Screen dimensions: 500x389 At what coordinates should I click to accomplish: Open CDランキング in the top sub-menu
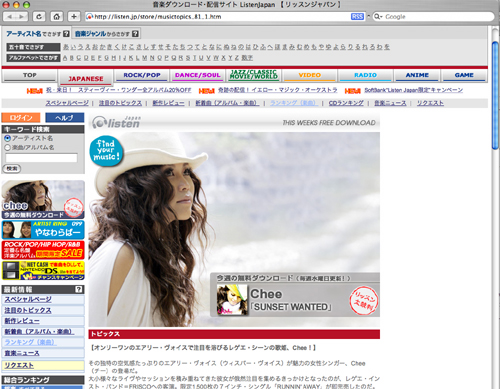coord(346,103)
